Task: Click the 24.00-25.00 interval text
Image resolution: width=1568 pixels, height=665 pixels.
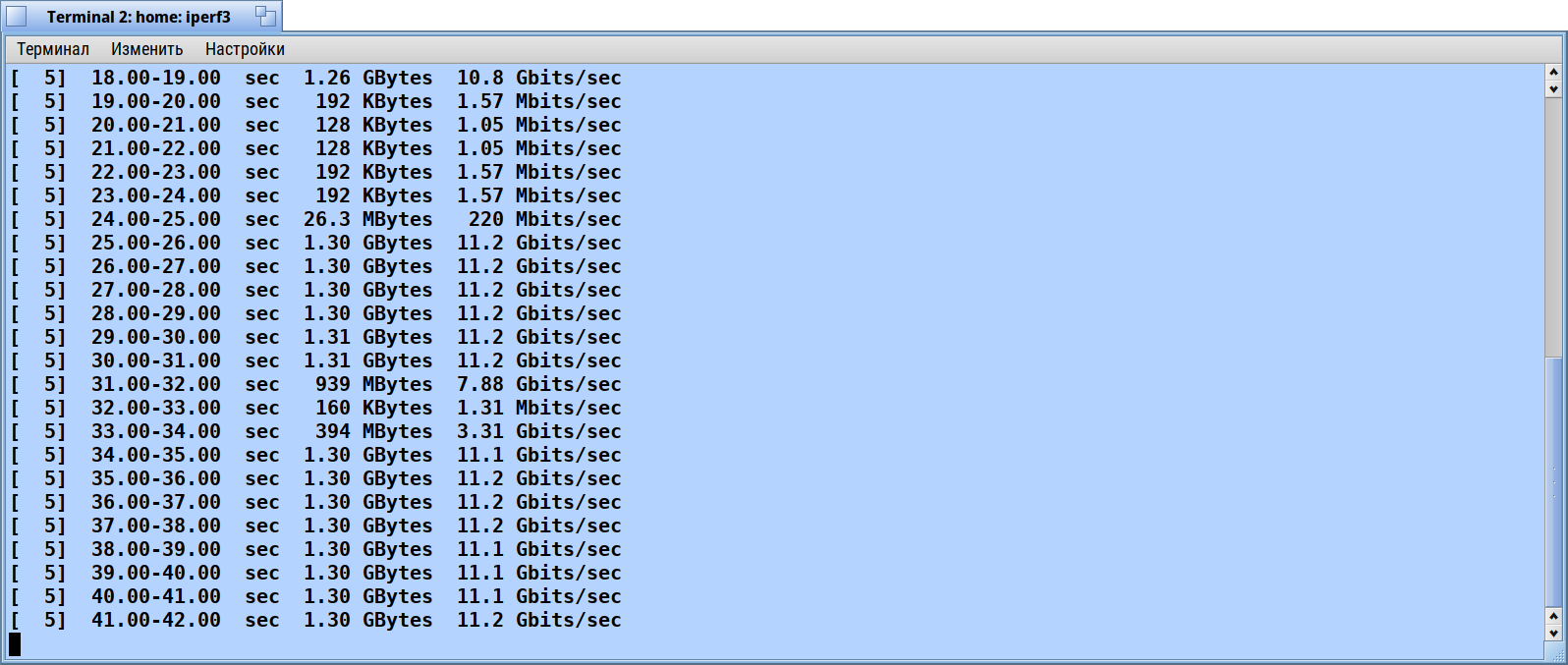Action: [156, 219]
